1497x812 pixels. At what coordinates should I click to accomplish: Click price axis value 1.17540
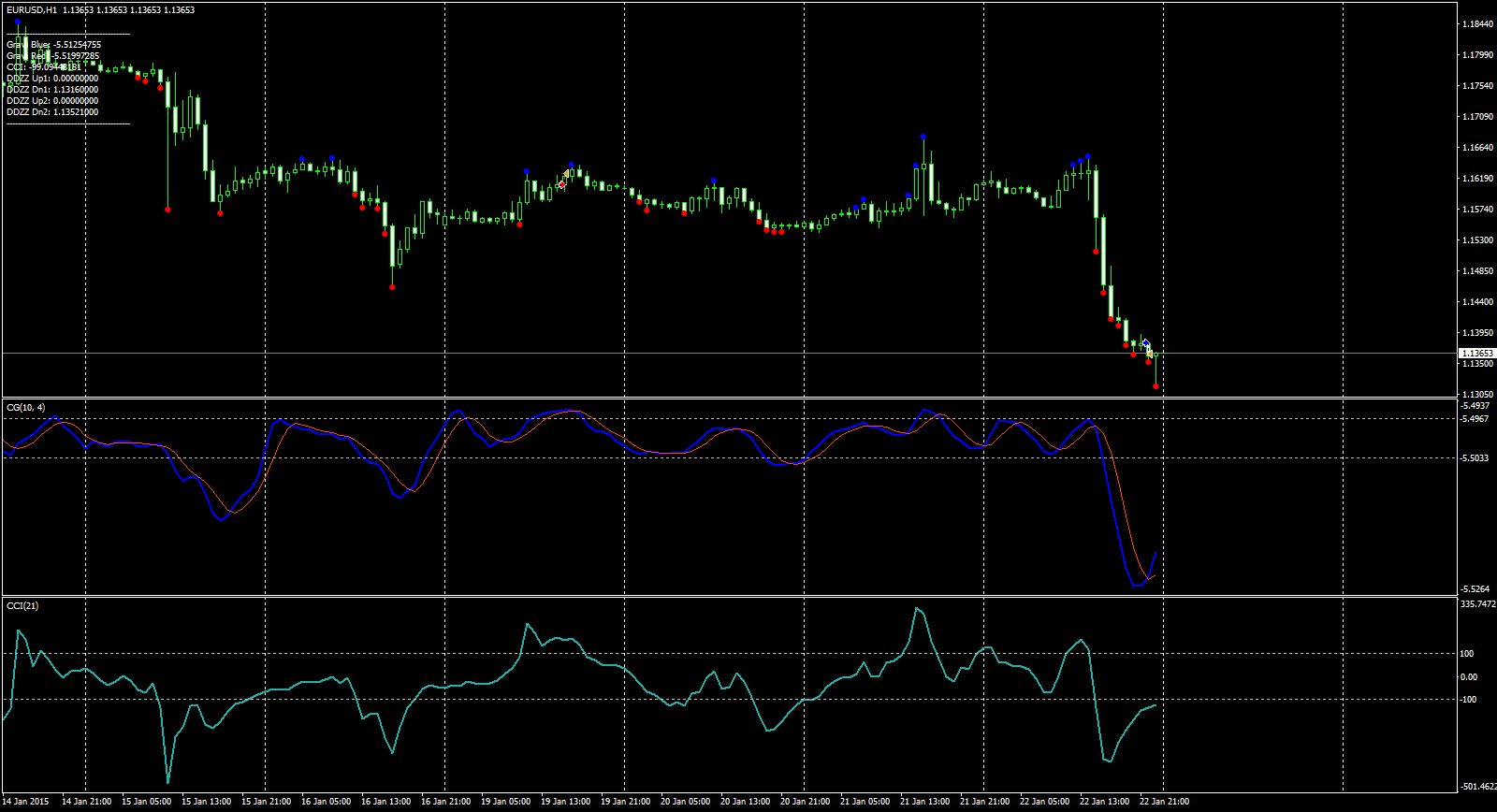coord(1477,86)
